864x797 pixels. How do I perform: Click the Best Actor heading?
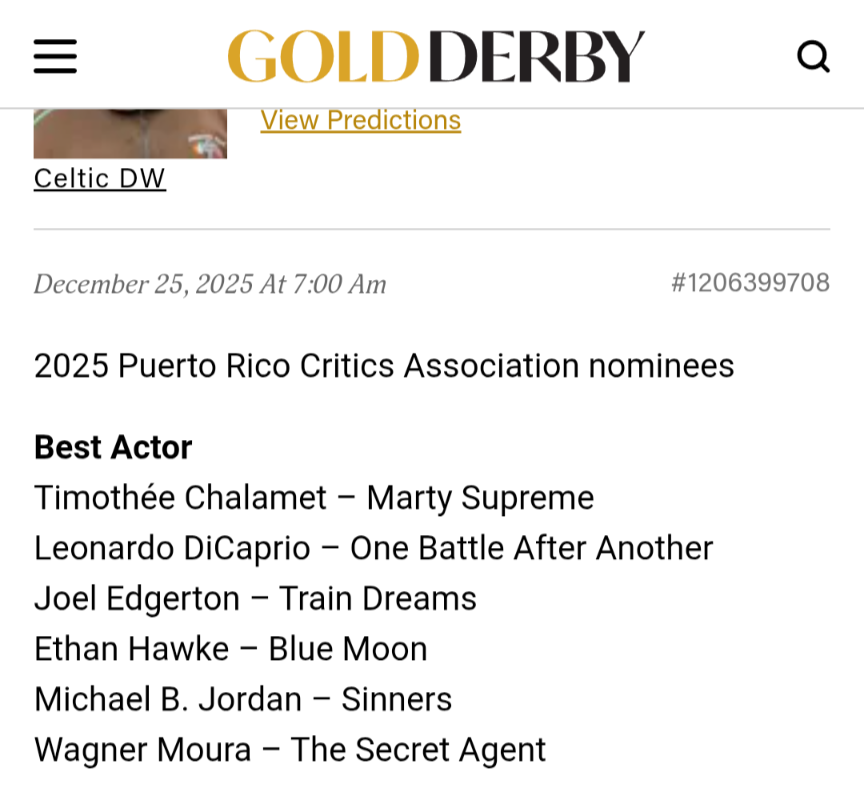pyautogui.click(x=113, y=447)
